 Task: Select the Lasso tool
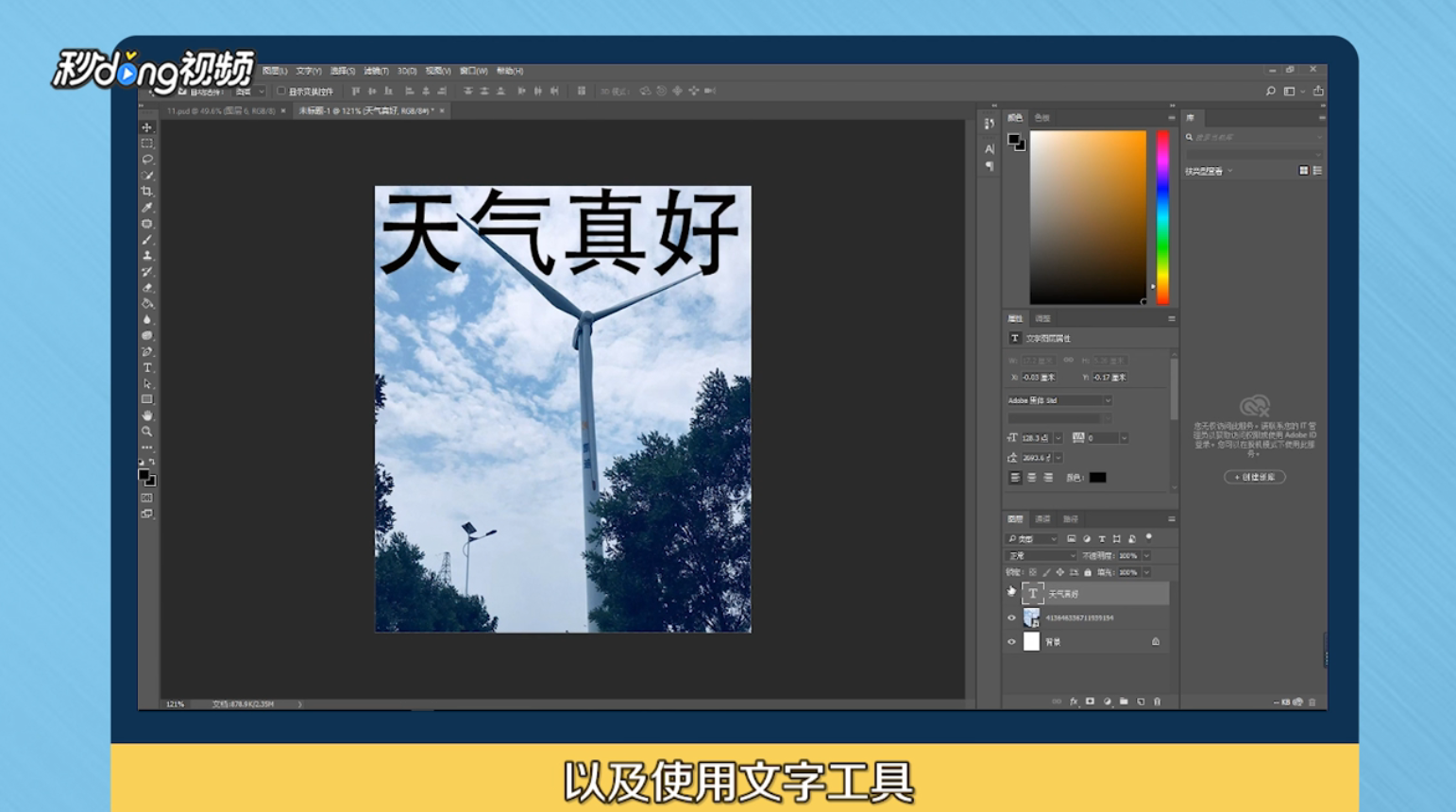point(147,160)
